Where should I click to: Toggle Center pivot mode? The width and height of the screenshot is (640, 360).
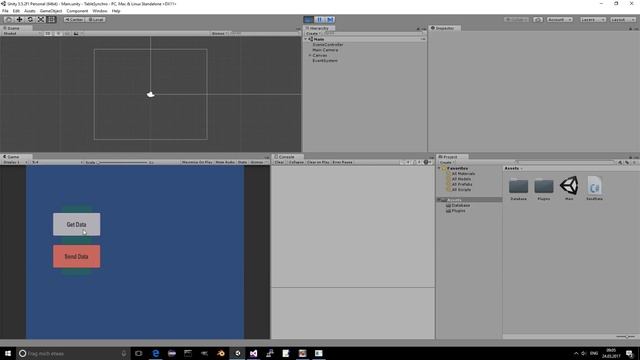pos(74,20)
